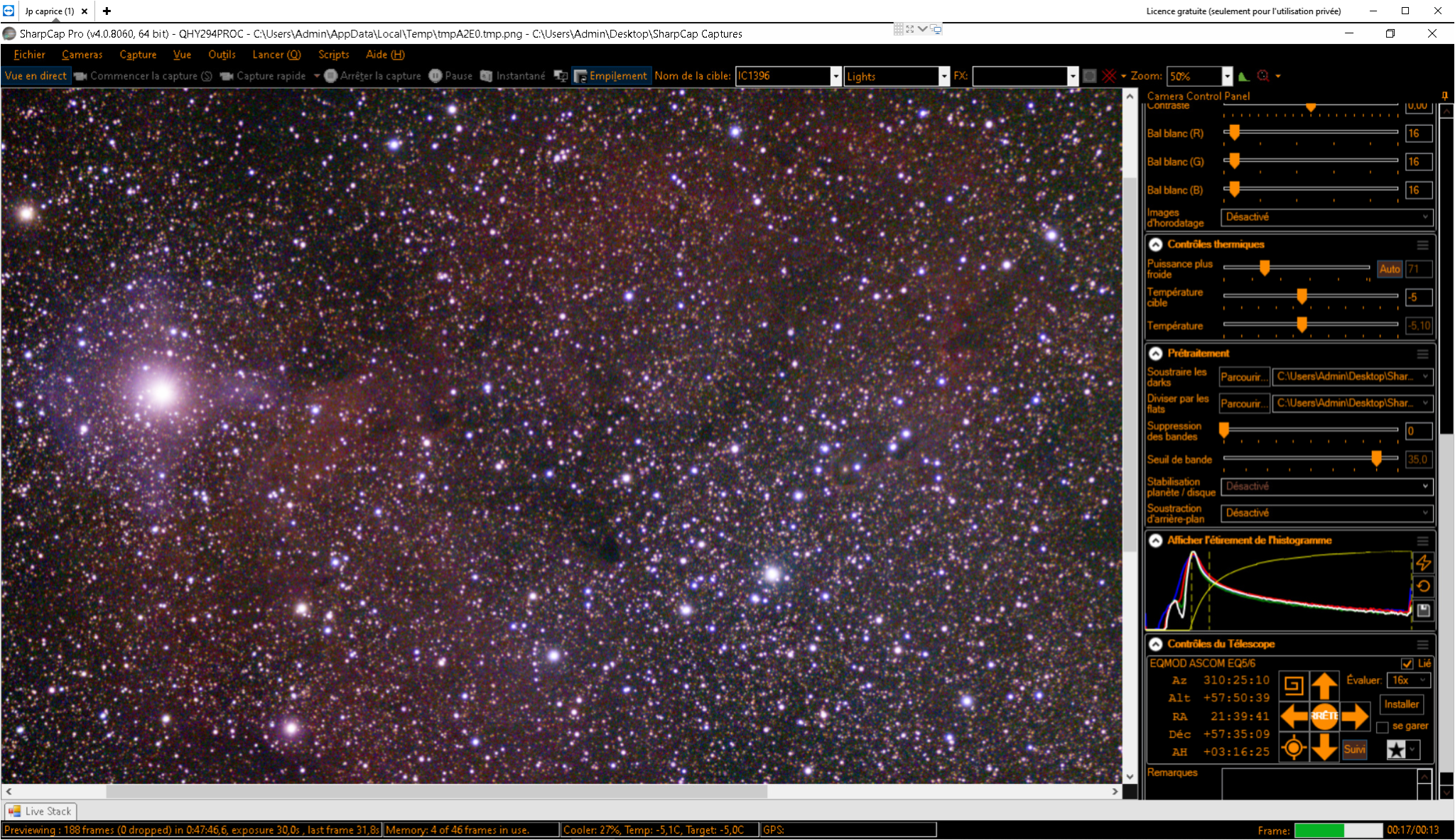The height and width of the screenshot is (840, 1455).
Task: Stop capture via Arrêter la capture
Action: tap(373, 76)
